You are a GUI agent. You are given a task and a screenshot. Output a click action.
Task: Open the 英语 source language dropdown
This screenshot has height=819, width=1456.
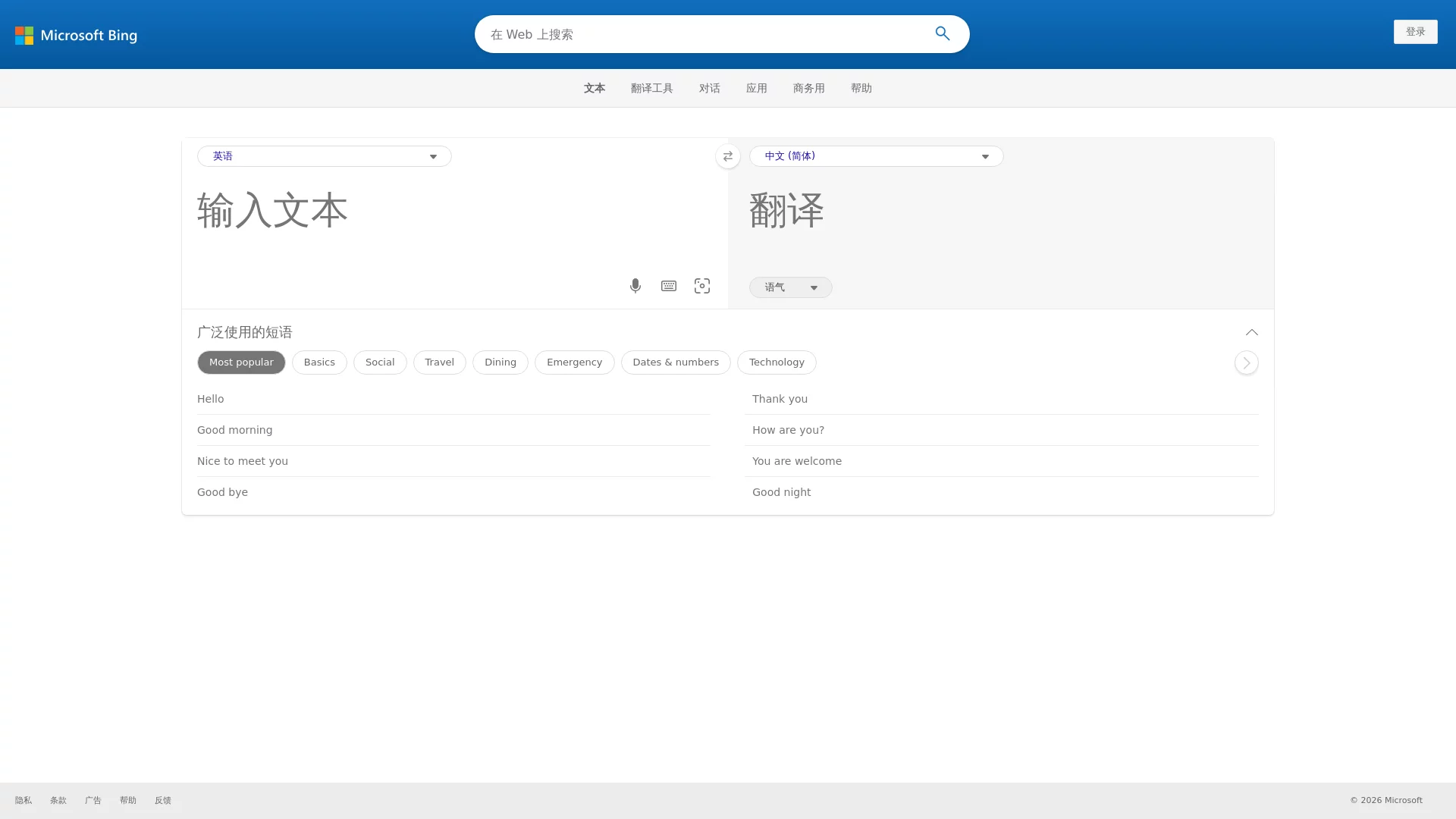(324, 156)
